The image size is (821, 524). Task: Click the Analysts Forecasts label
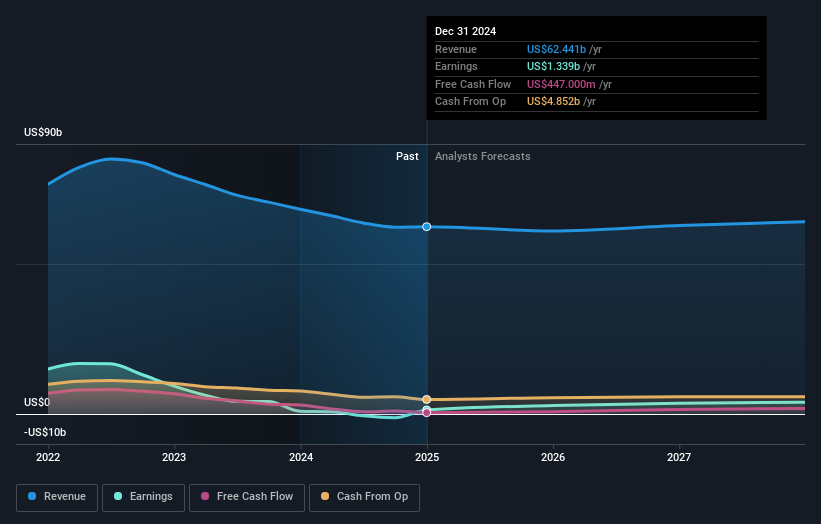click(483, 157)
